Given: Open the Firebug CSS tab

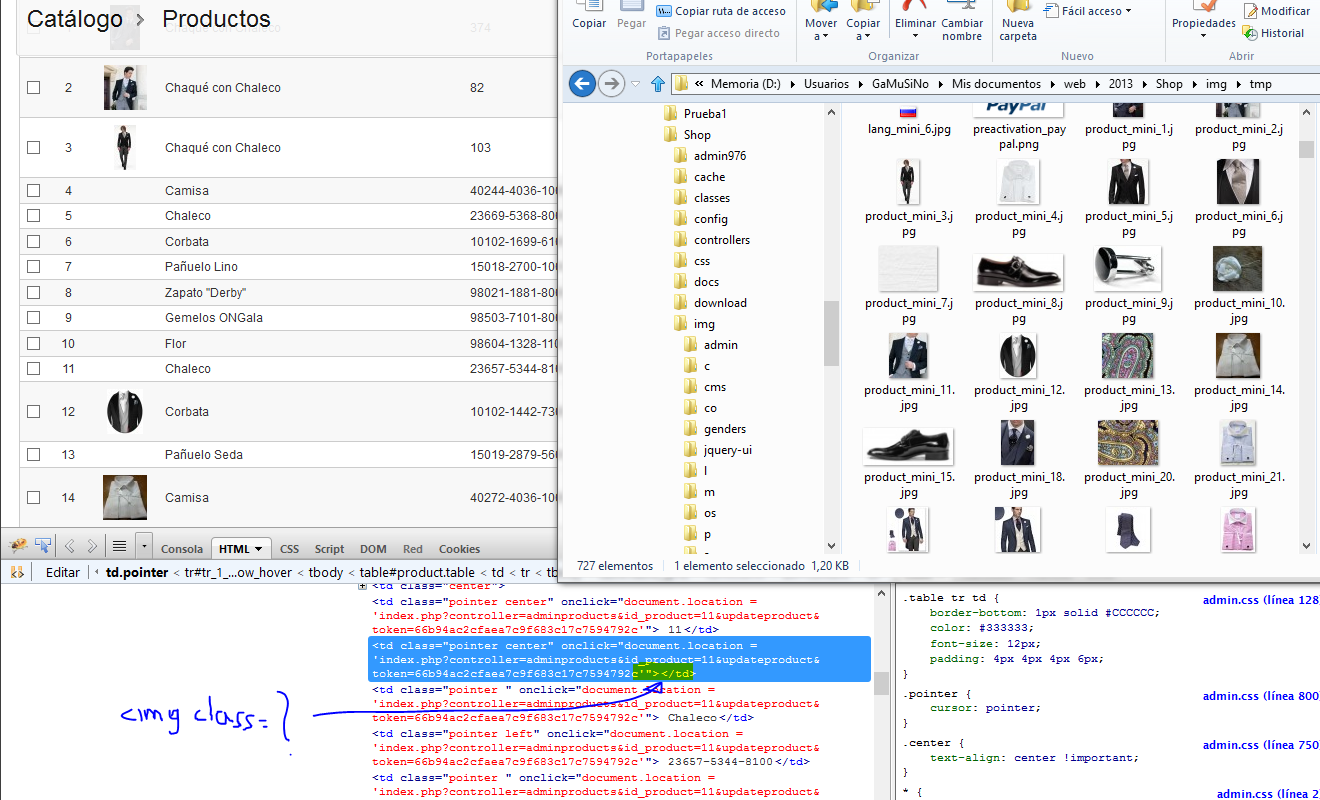Looking at the screenshot, I should click(x=289, y=549).
